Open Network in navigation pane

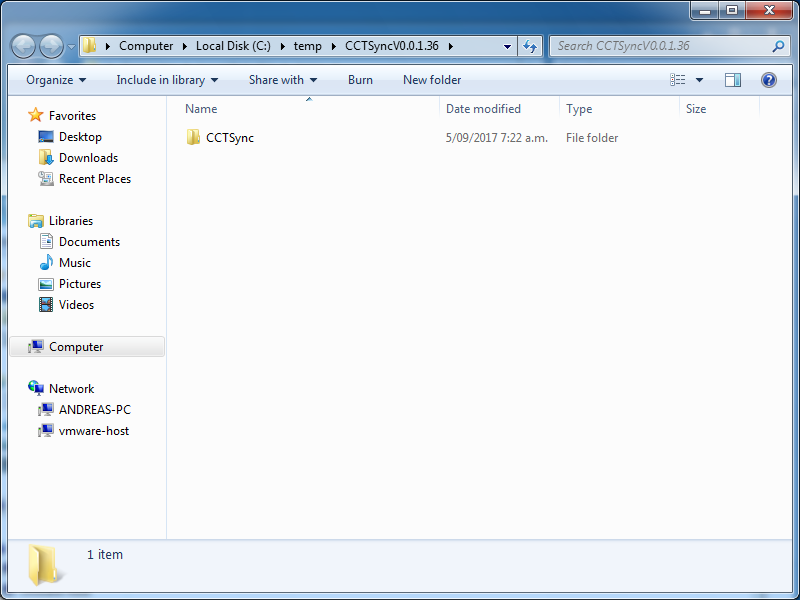point(71,389)
